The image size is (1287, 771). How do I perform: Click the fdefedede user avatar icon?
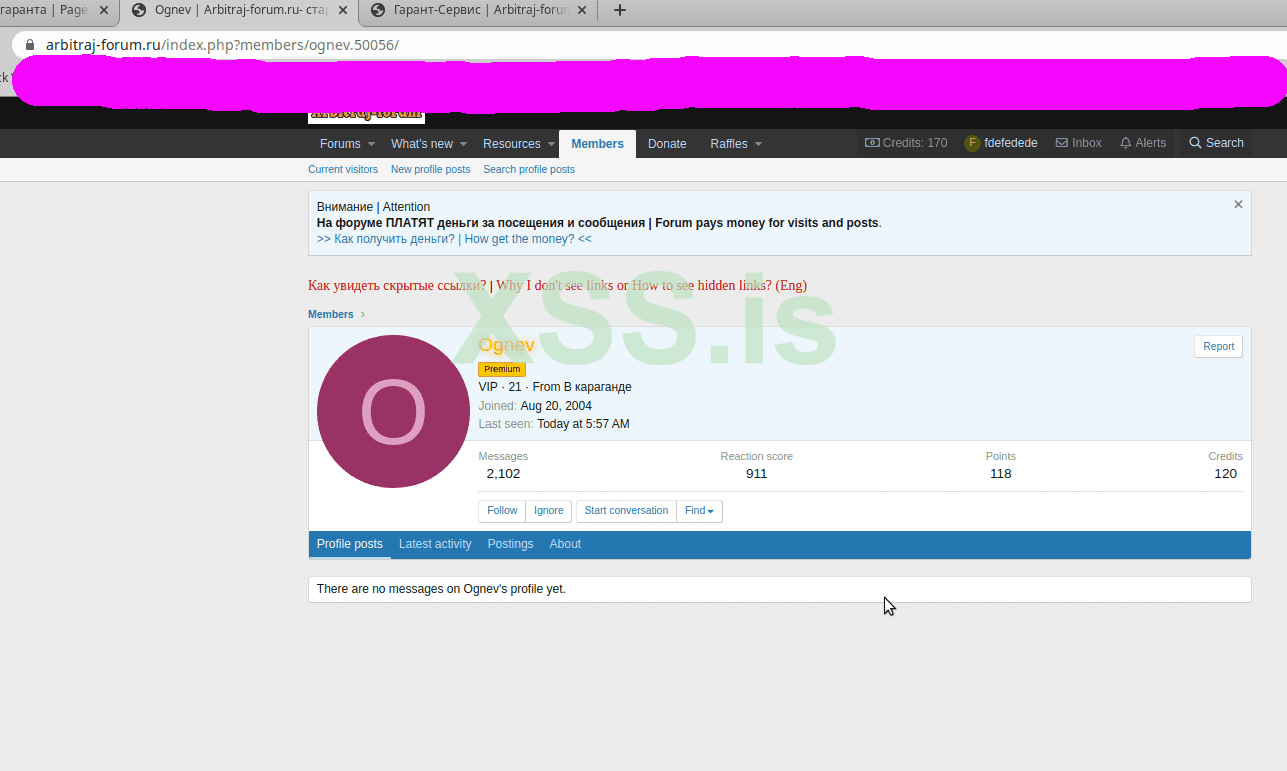[x=972, y=143]
